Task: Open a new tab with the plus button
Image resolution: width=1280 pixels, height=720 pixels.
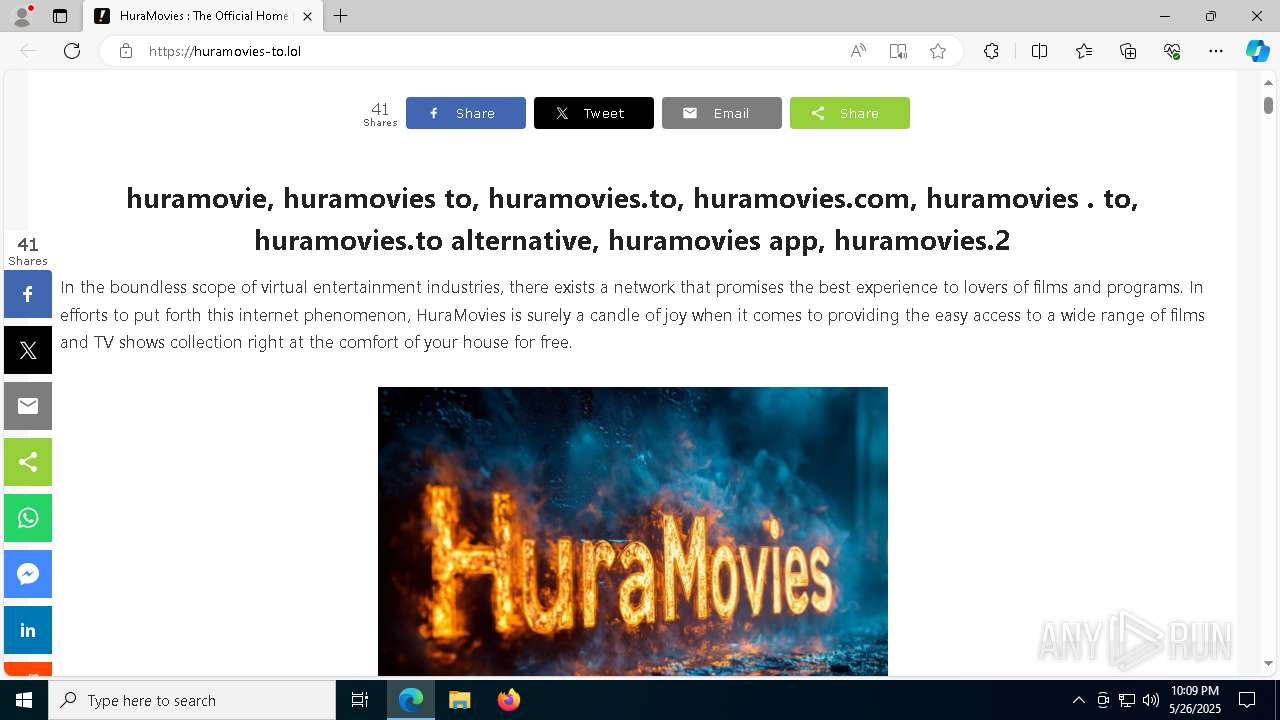Action: tap(341, 16)
